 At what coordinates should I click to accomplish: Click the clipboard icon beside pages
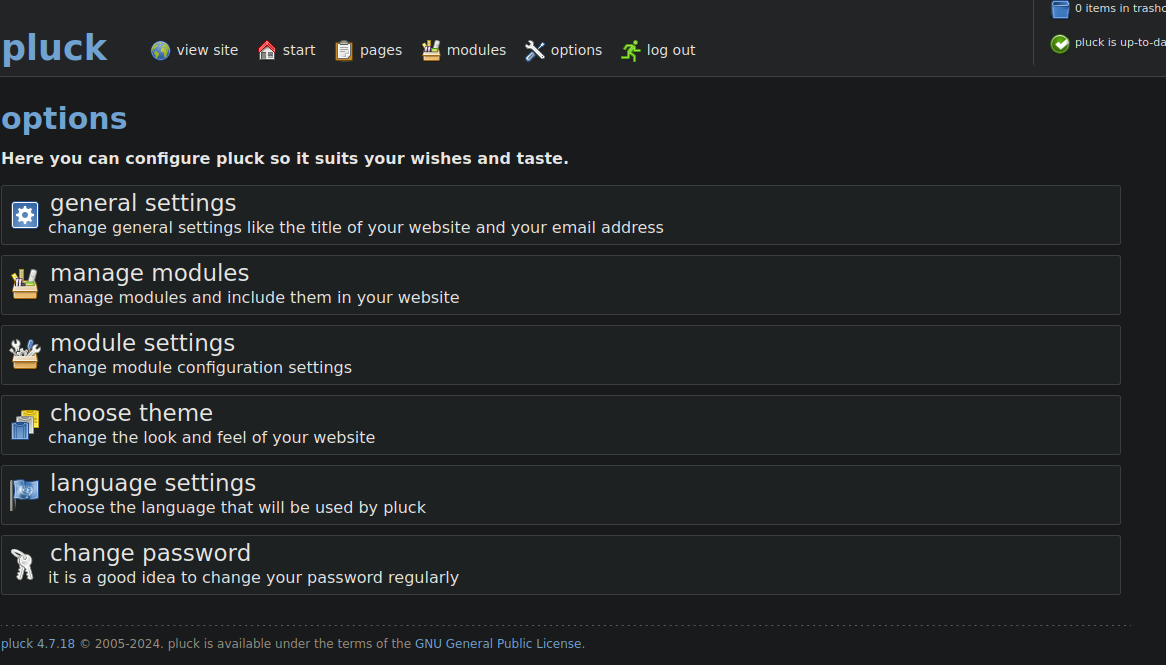pos(344,51)
